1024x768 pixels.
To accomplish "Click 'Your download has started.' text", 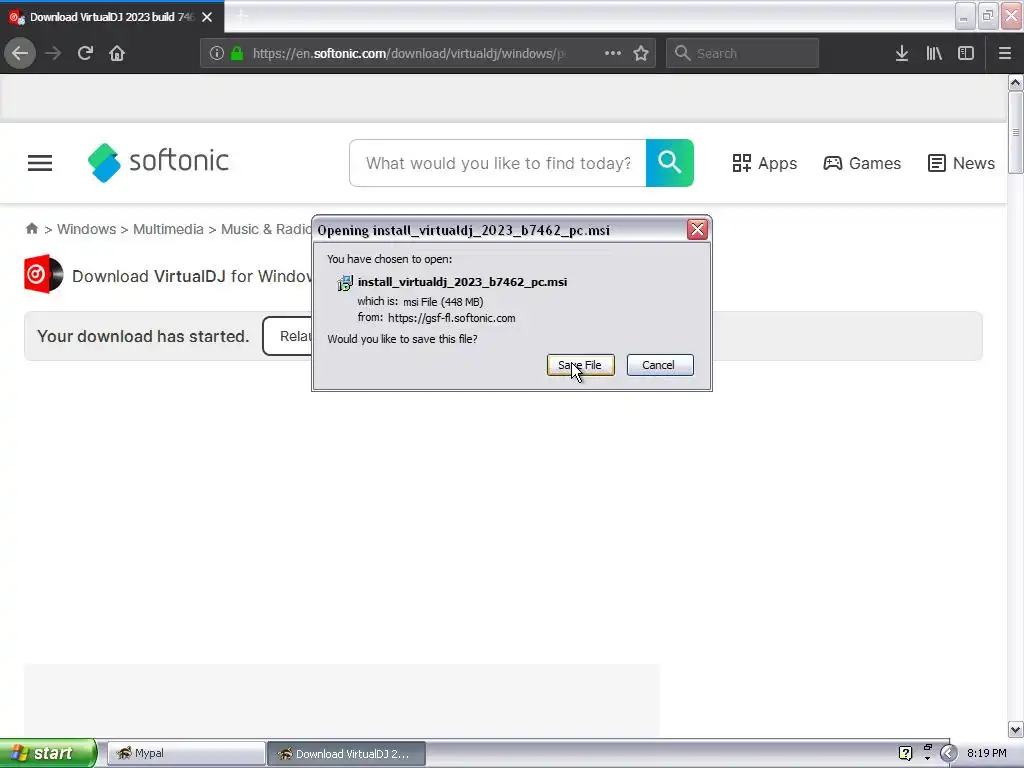I will (143, 336).
